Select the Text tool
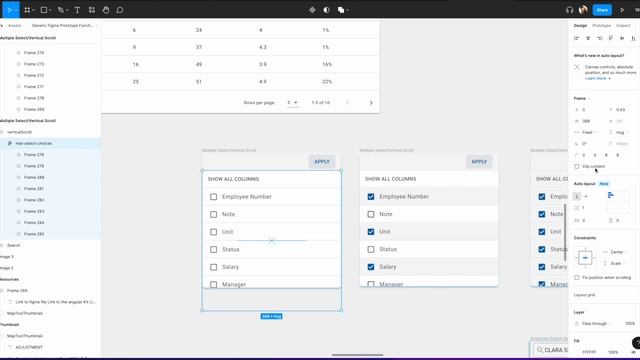The width and height of the screenshot is (640, 360). tap(77, 10)
